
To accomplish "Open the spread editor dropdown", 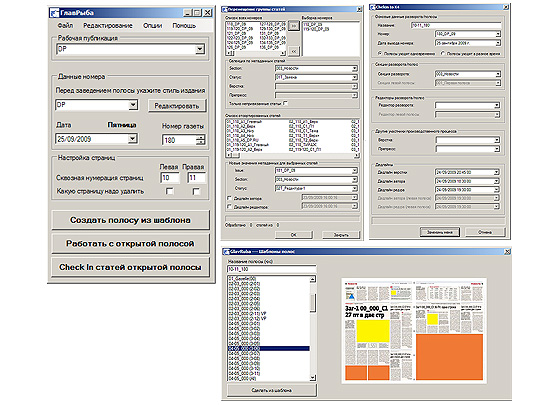I will 497,105.
